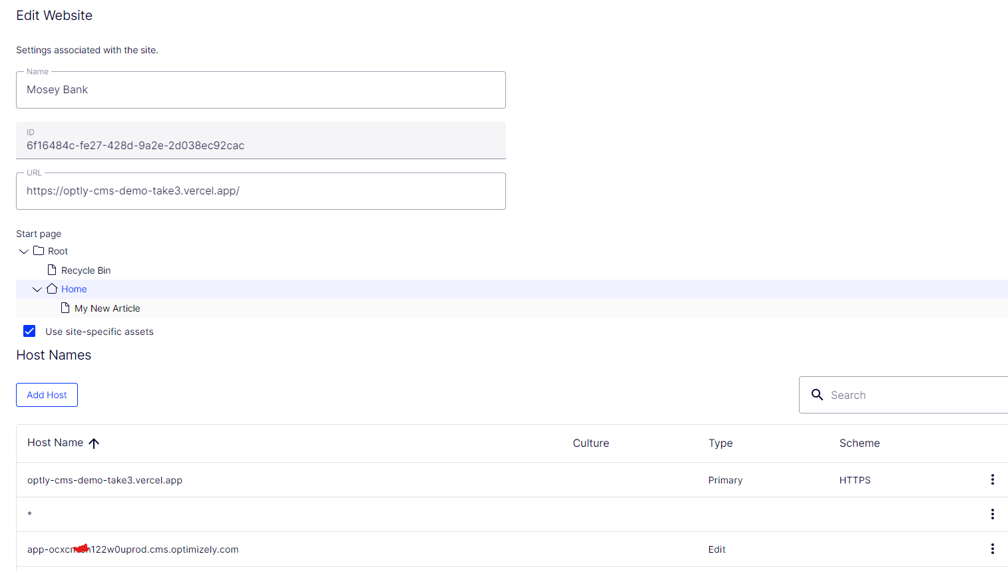Screen dimensions: 1008x571
Task: Collapse the Root tree node
Action: point(24,251)
